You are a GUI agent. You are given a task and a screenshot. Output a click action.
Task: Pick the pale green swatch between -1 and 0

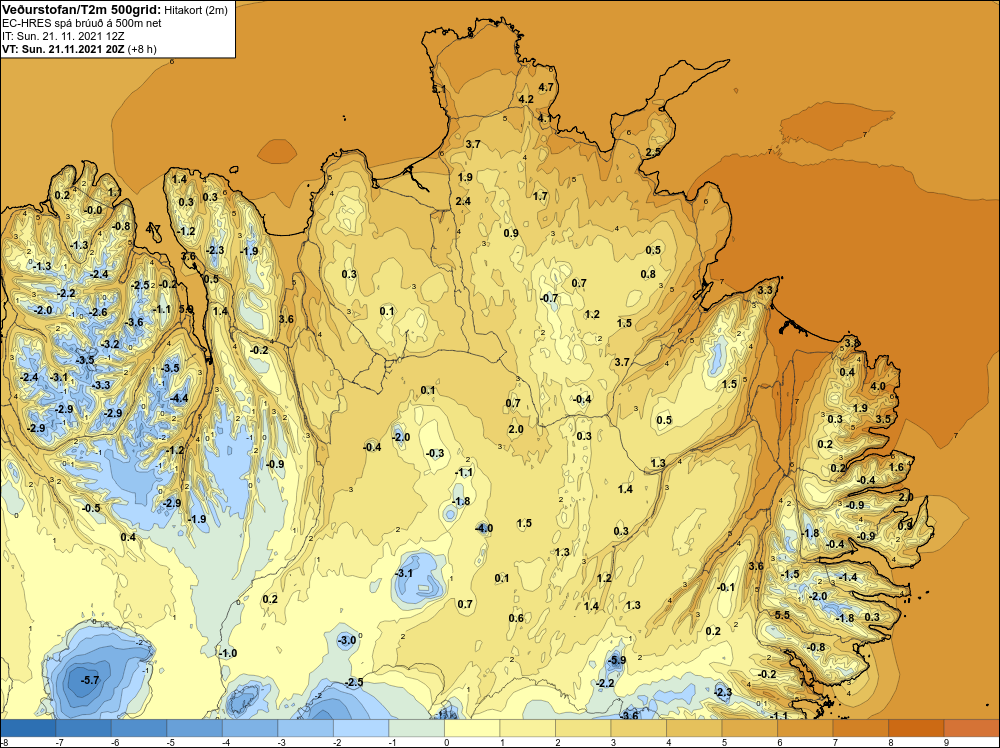click(416, 728)
